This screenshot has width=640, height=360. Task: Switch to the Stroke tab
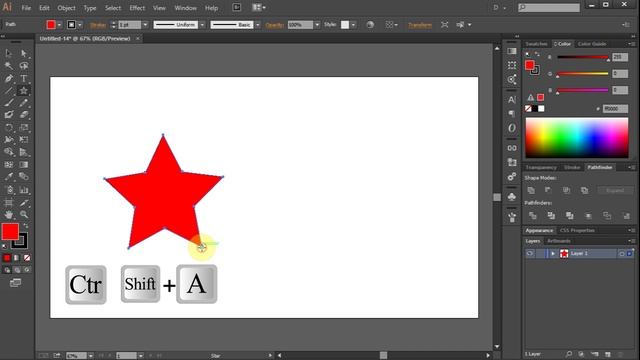(x=572, y=167)
